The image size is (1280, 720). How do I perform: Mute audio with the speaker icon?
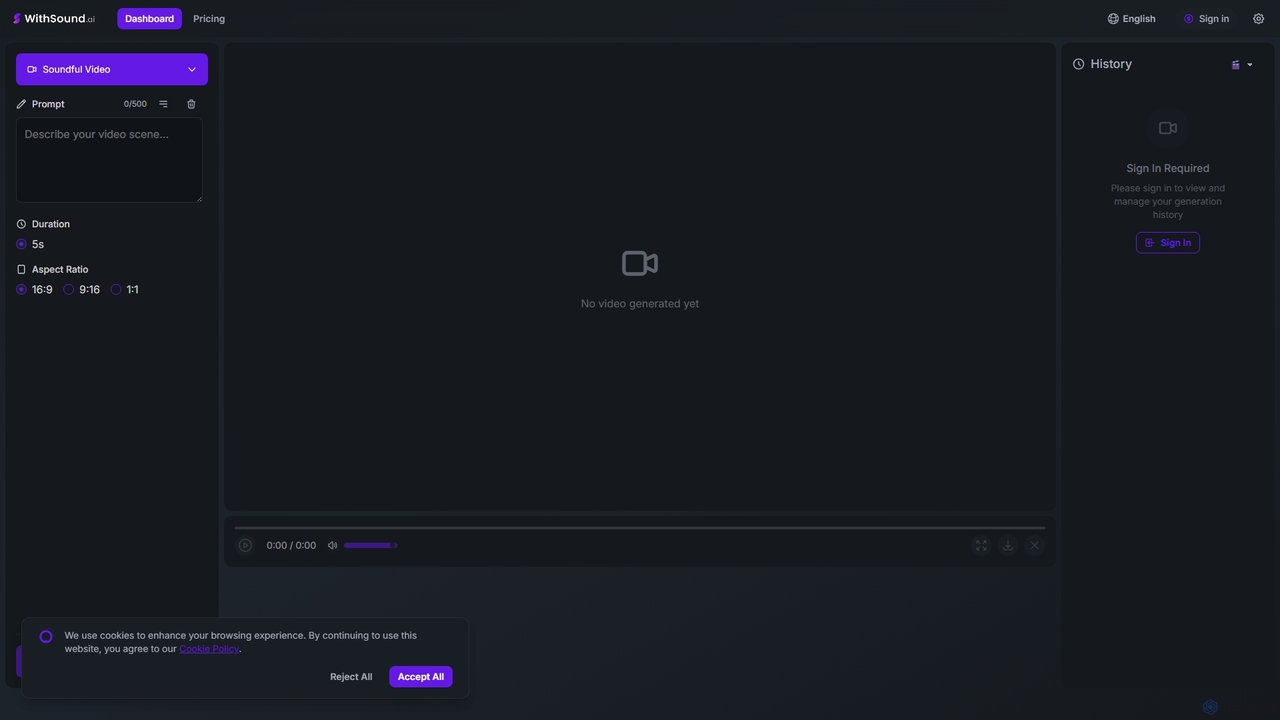[x=332, y=545]
